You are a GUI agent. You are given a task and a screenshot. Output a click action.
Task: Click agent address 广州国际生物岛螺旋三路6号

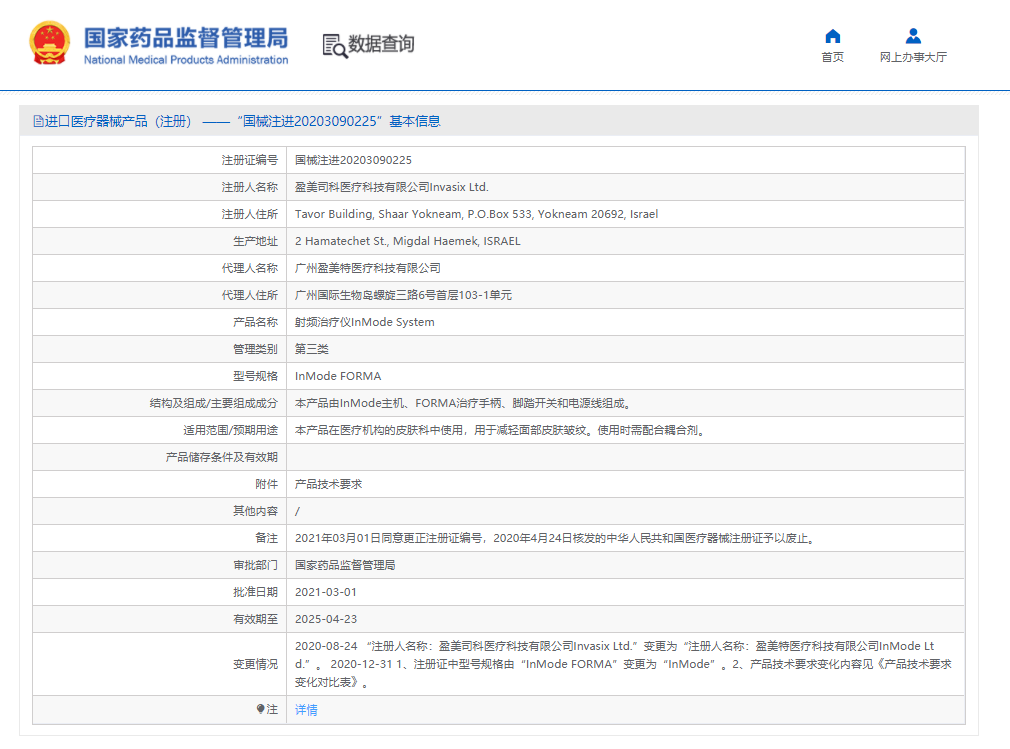403,296
